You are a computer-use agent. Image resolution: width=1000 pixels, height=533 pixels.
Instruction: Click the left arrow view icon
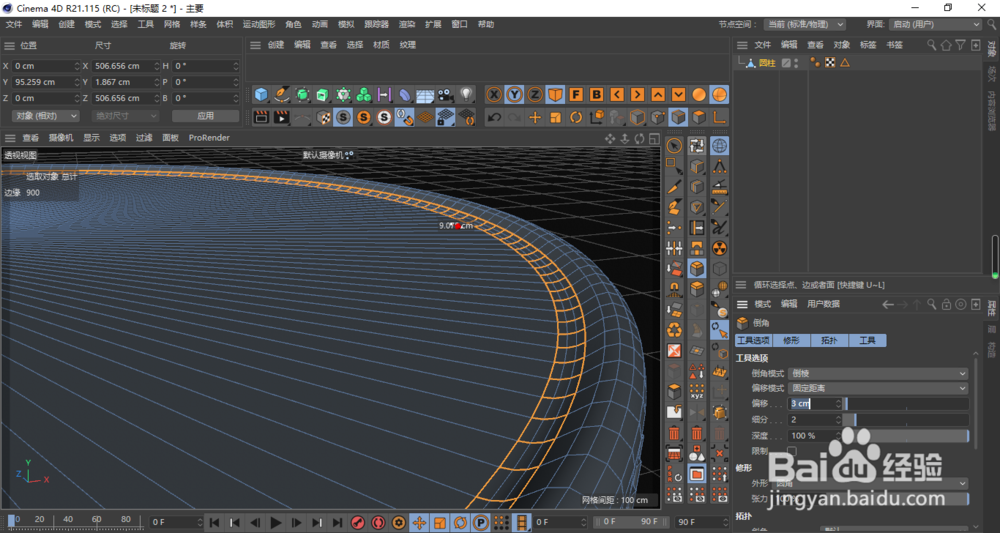point(617,95)
